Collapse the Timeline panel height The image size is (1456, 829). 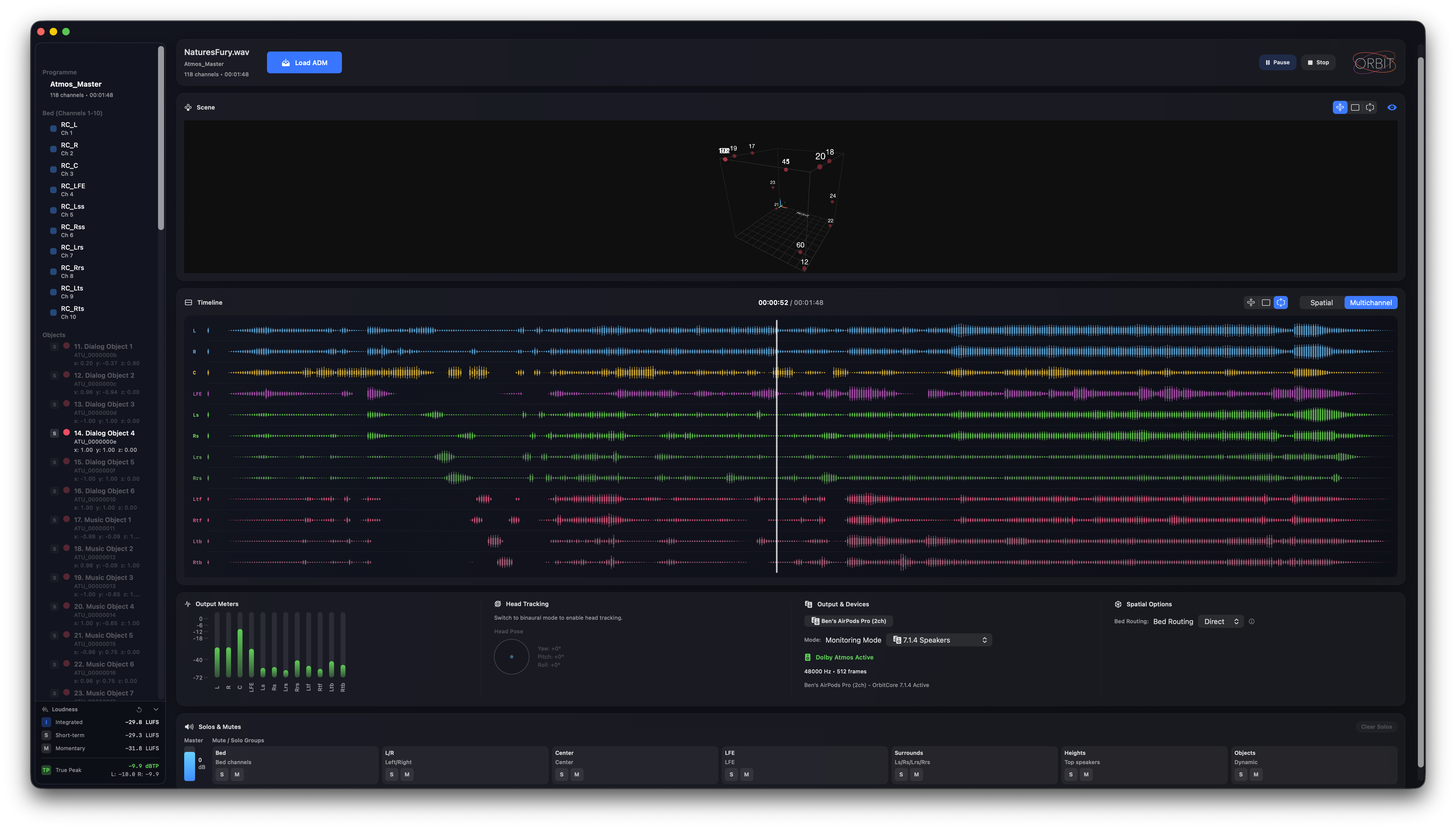coord(1251,302)
